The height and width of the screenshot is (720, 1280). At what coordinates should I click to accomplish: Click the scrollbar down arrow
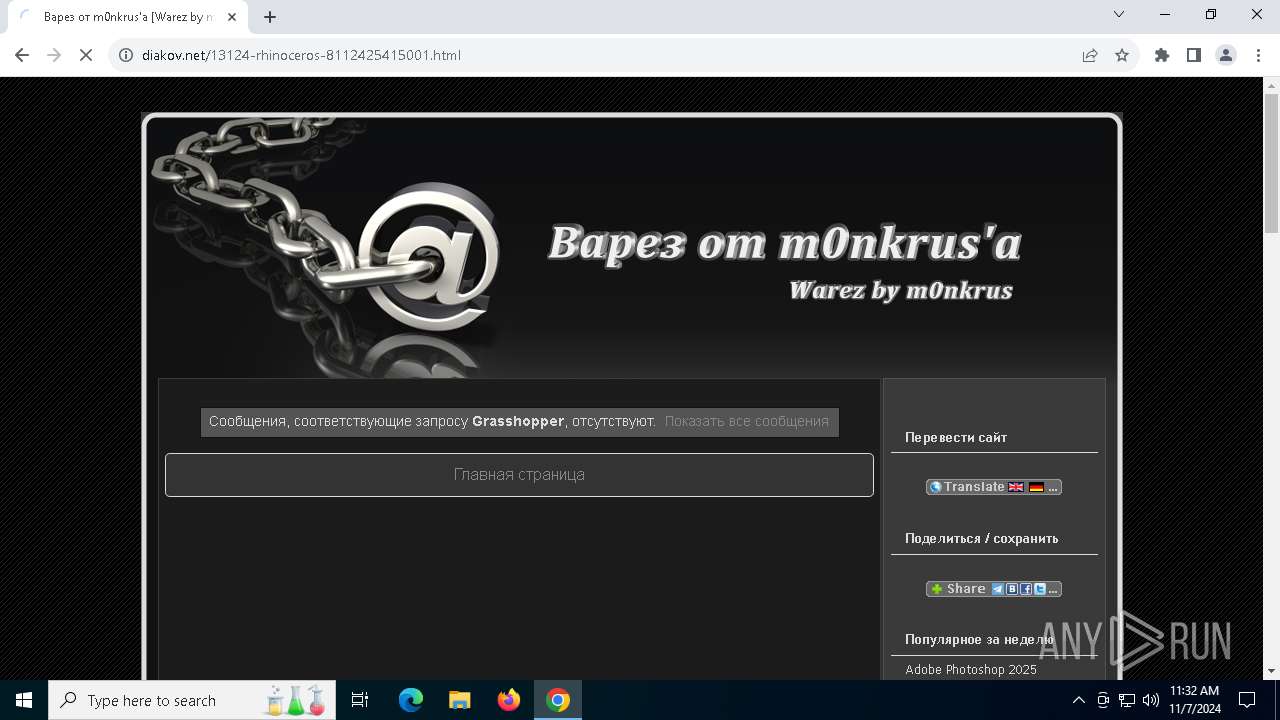(1271, 671)
